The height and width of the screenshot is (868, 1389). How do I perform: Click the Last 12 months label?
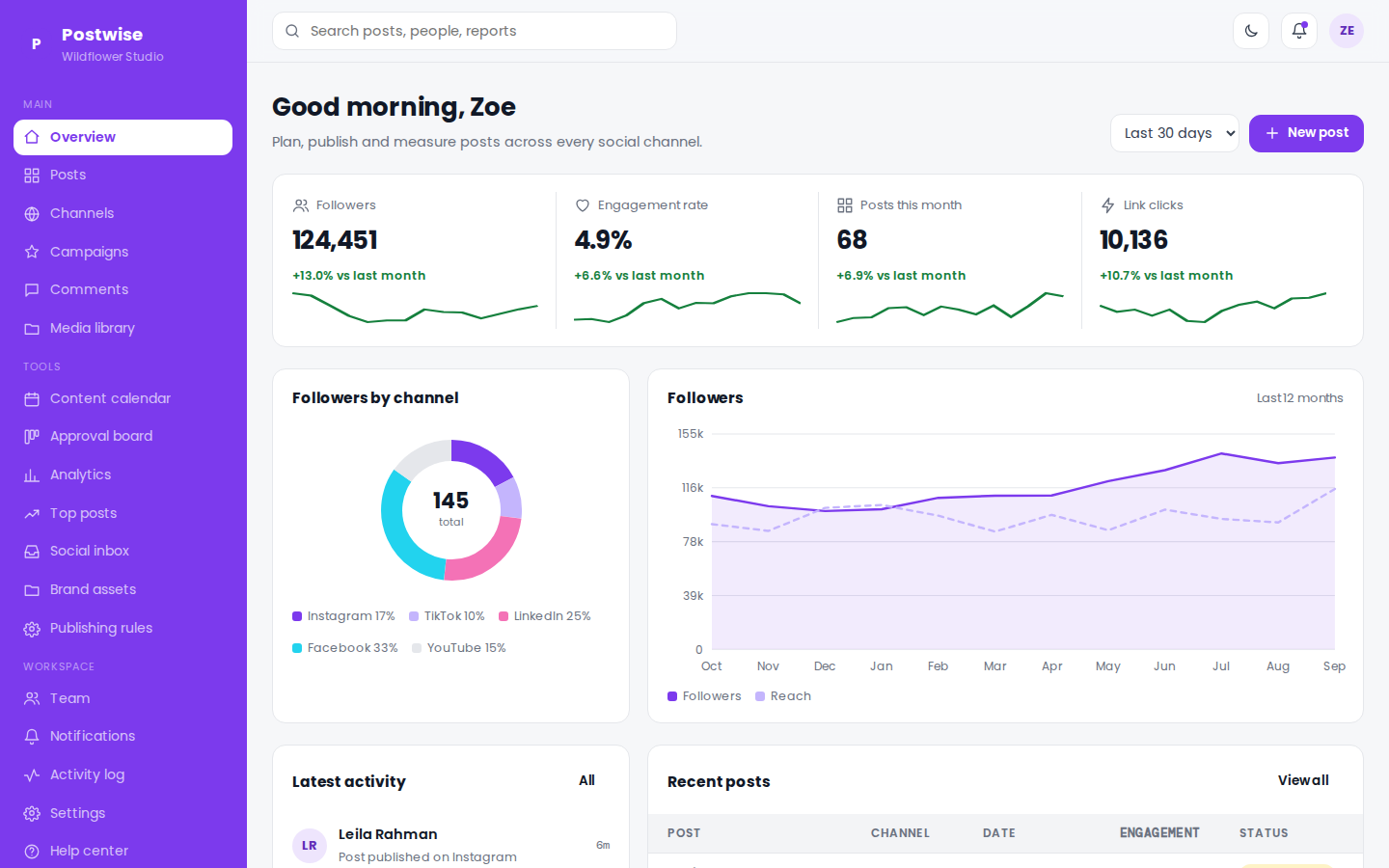coord(1299,398)
